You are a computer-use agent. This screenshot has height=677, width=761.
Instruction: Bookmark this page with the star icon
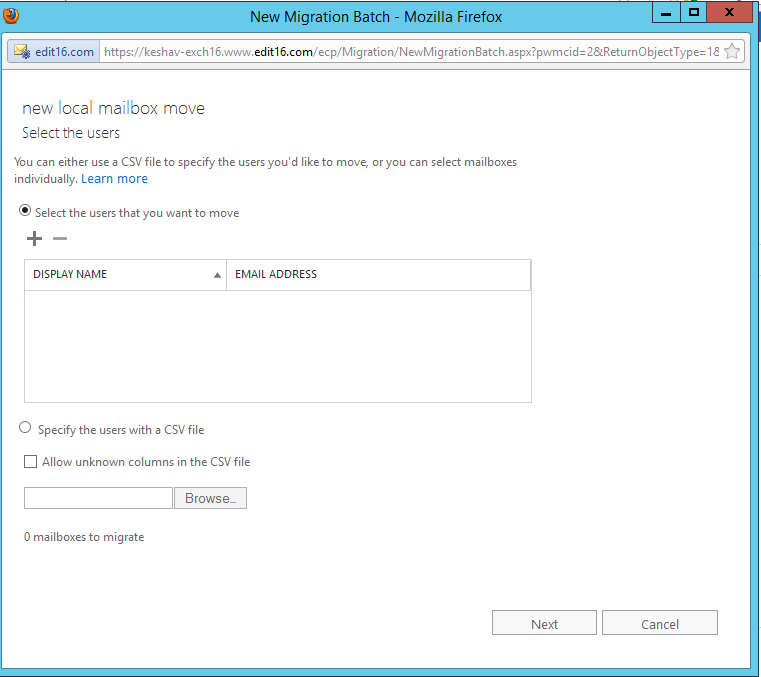point(732,51)
